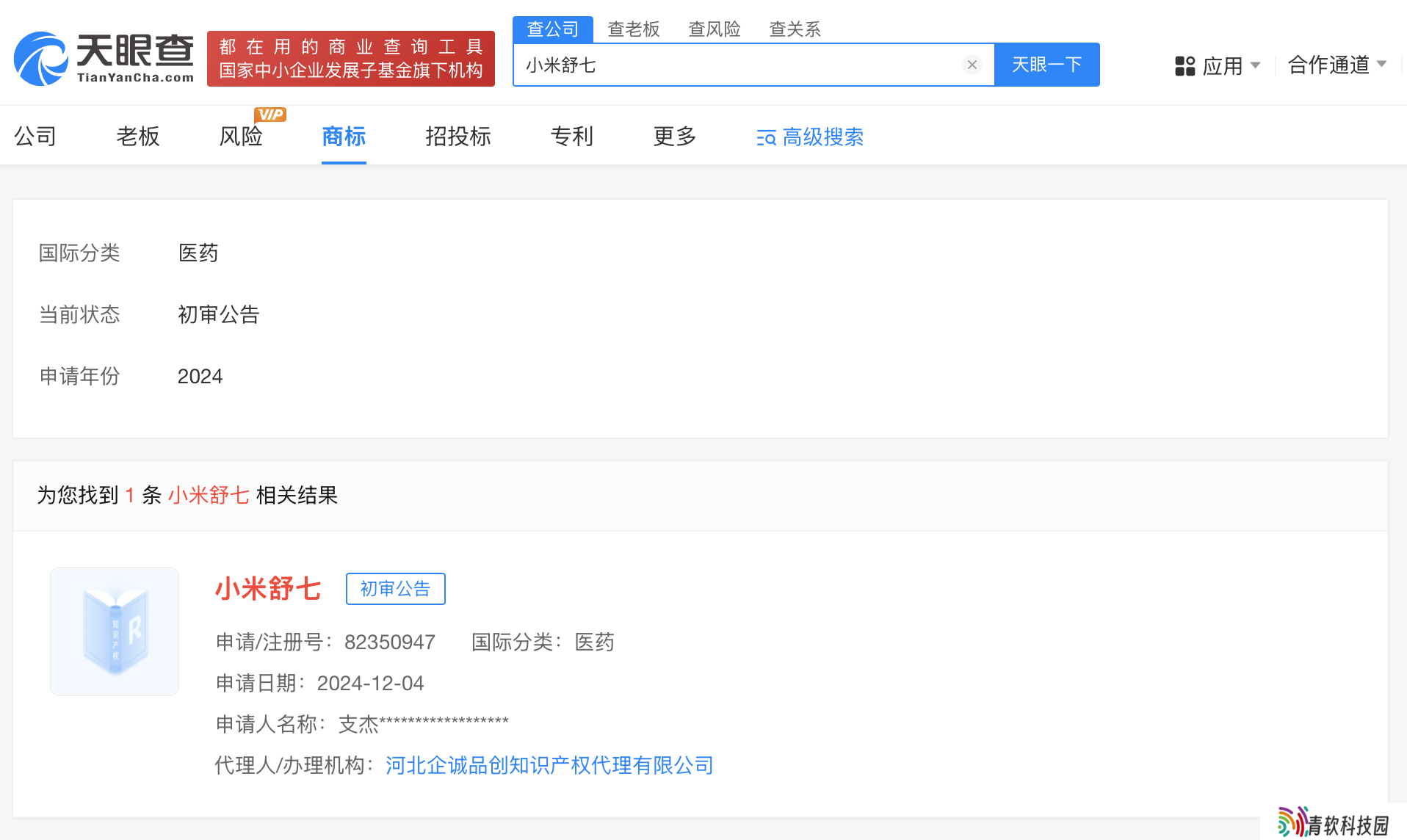Switch to the 招投标 category tab
1407x840 pixels.
tap(458, 136)
